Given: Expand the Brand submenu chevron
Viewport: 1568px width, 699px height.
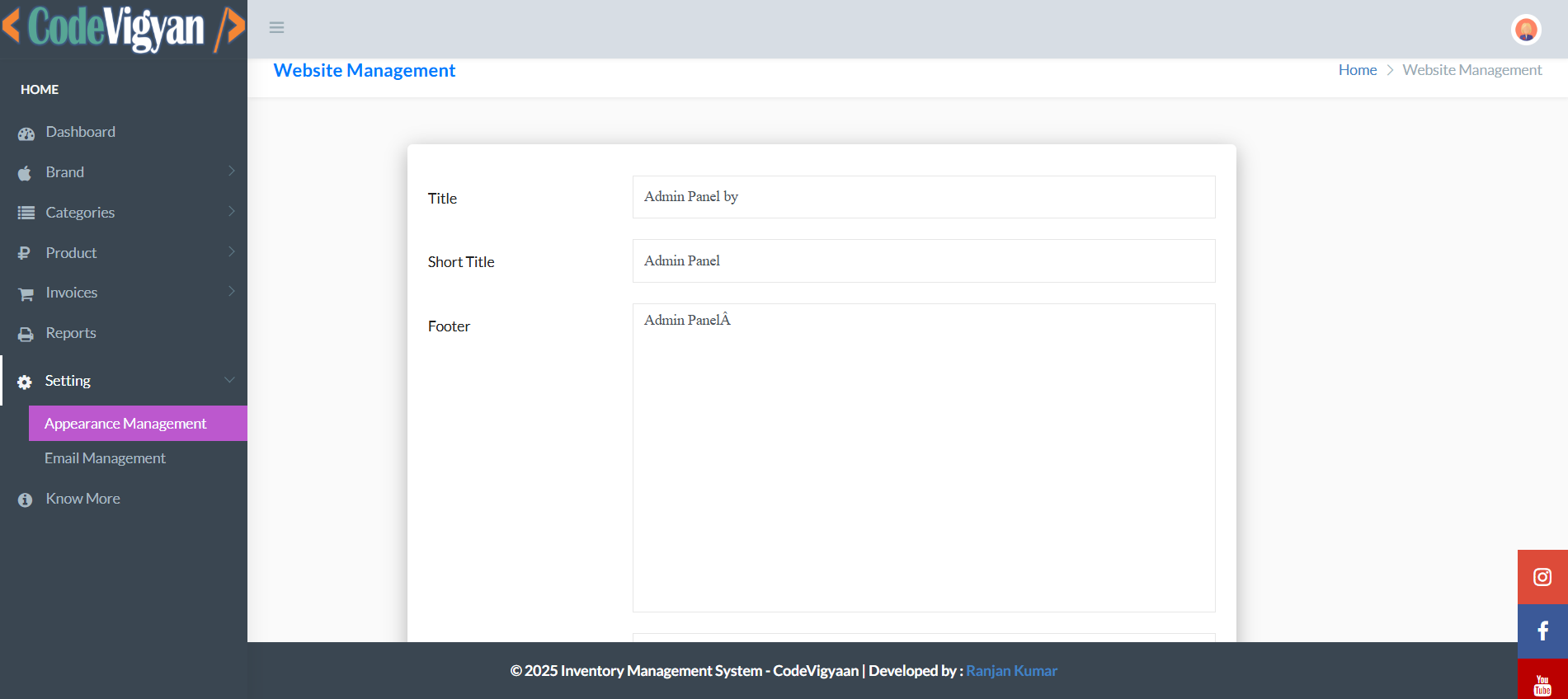Looking at the screenshot, I should (x=231, y=171).
